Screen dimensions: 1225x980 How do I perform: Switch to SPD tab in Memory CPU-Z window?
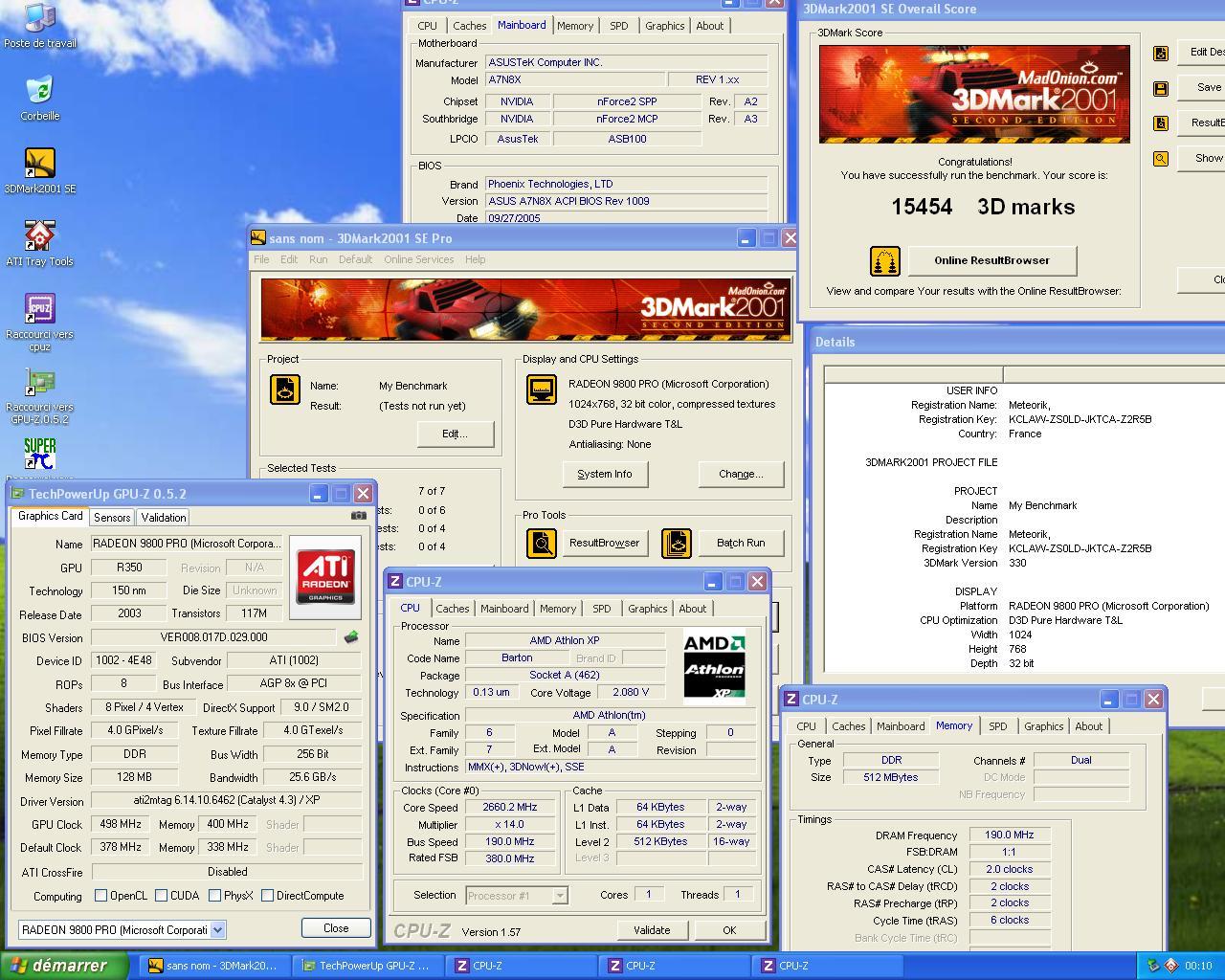point(997,726)
